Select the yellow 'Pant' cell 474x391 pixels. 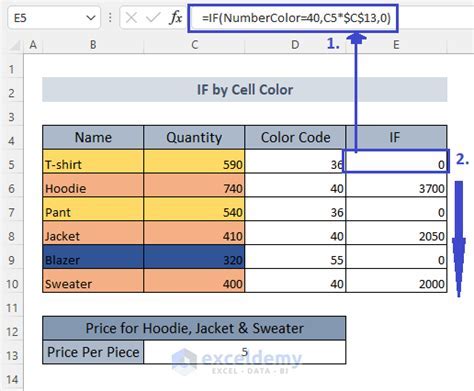click(93, 209)
